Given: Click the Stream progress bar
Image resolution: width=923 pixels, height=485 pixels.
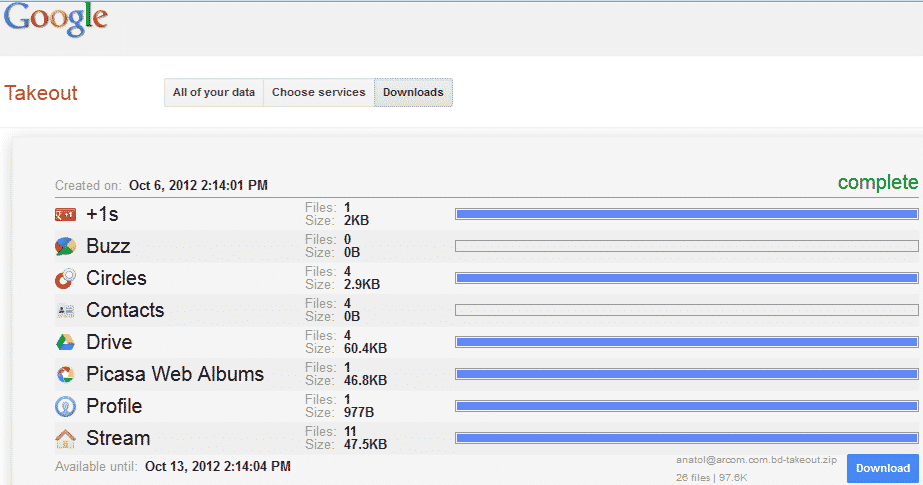Looking at the screenshot, I should (x=686, y=438).
